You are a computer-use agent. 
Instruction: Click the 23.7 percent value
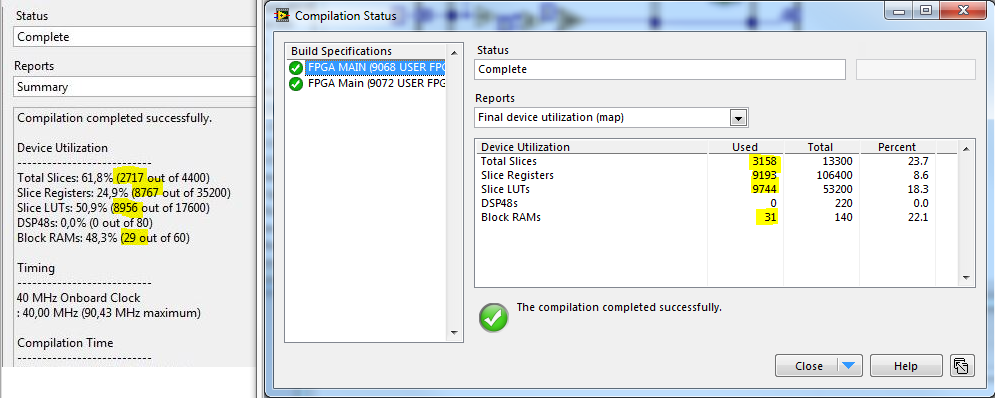pyautogui.click(x=918, y=161)
